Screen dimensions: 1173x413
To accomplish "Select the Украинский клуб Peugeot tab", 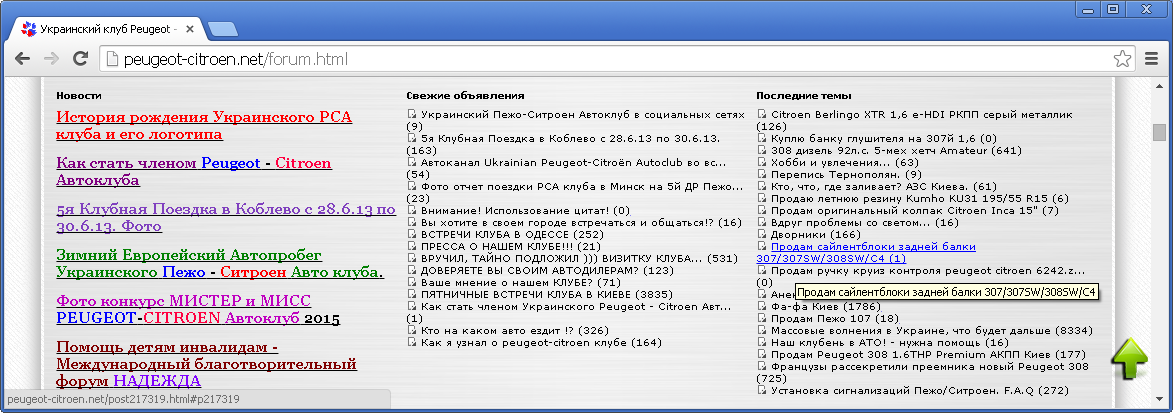I will tap(108, 30).
